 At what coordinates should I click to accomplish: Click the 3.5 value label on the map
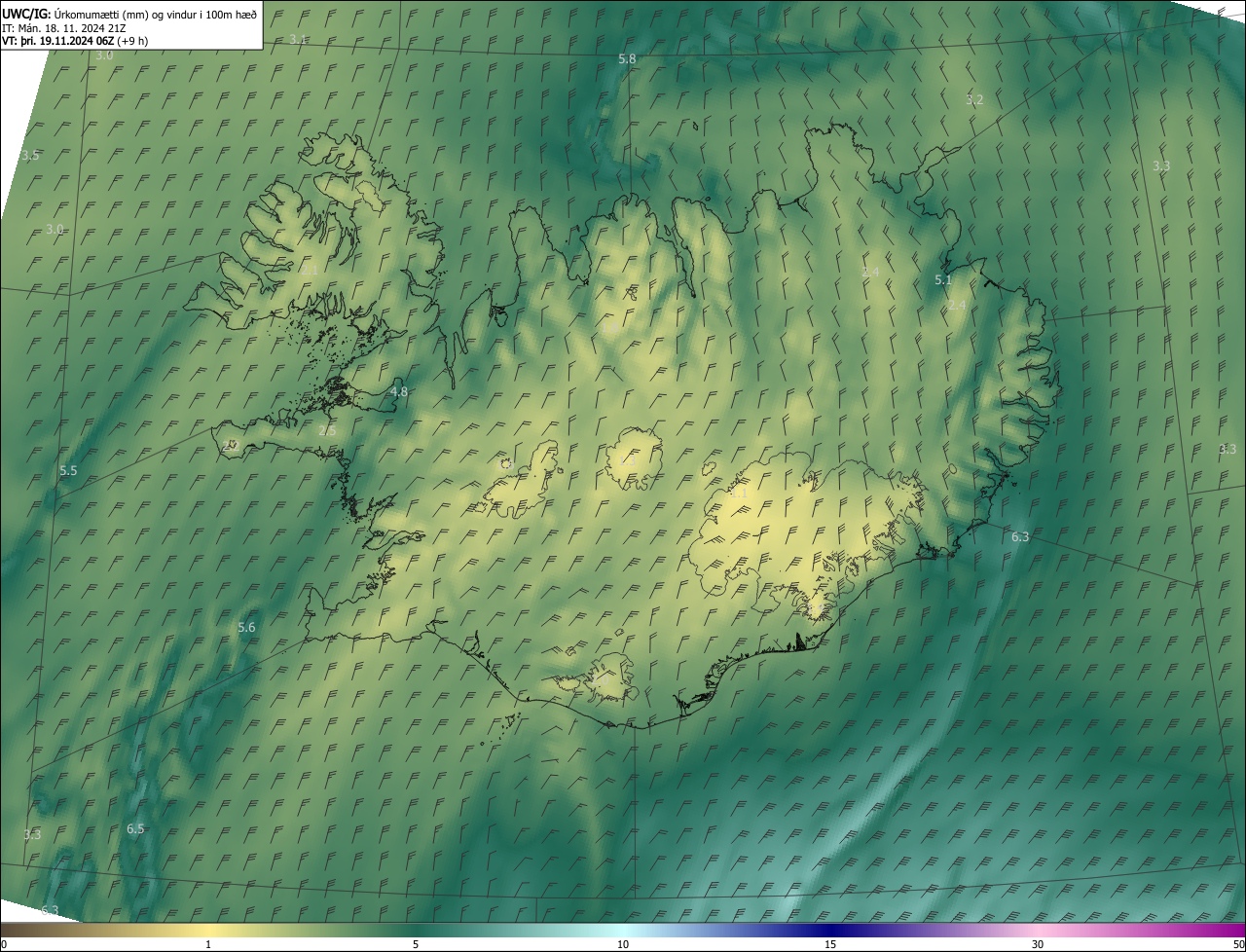click(30, 156)
